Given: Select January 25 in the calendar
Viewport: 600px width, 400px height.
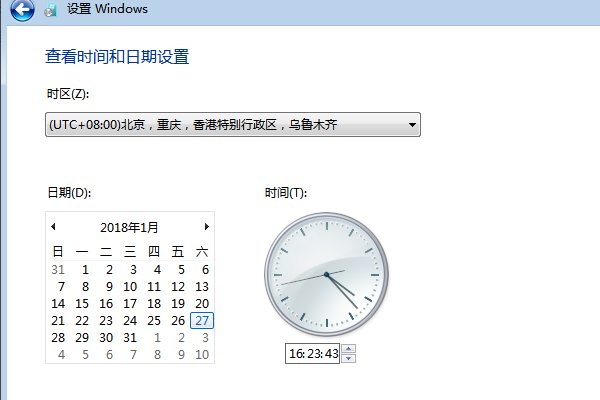Looking at the screenshot, I should 154,321.
